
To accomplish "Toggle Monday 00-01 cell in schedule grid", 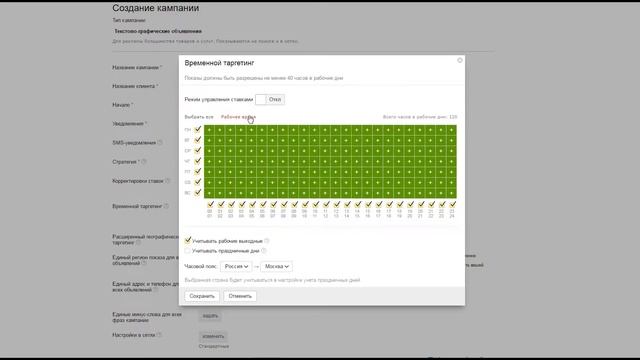I will tap(209, 130).
